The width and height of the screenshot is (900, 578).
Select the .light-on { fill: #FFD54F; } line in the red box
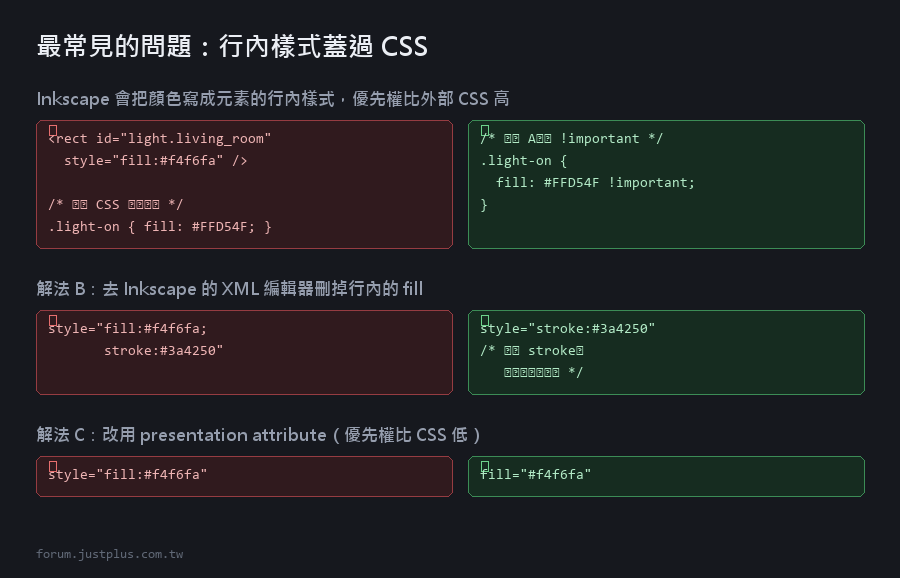tap(160, 227)
